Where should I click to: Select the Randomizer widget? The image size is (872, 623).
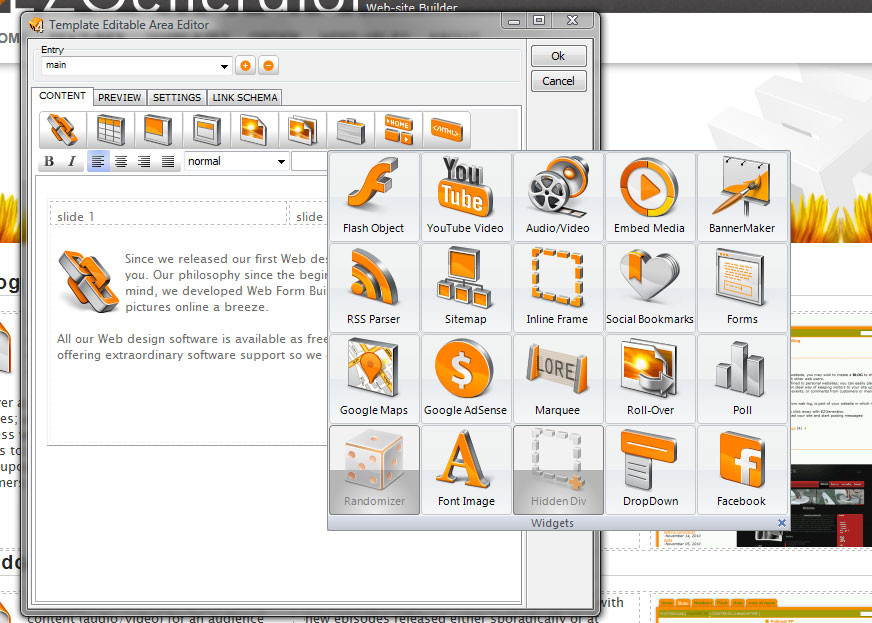pos(374,470)
